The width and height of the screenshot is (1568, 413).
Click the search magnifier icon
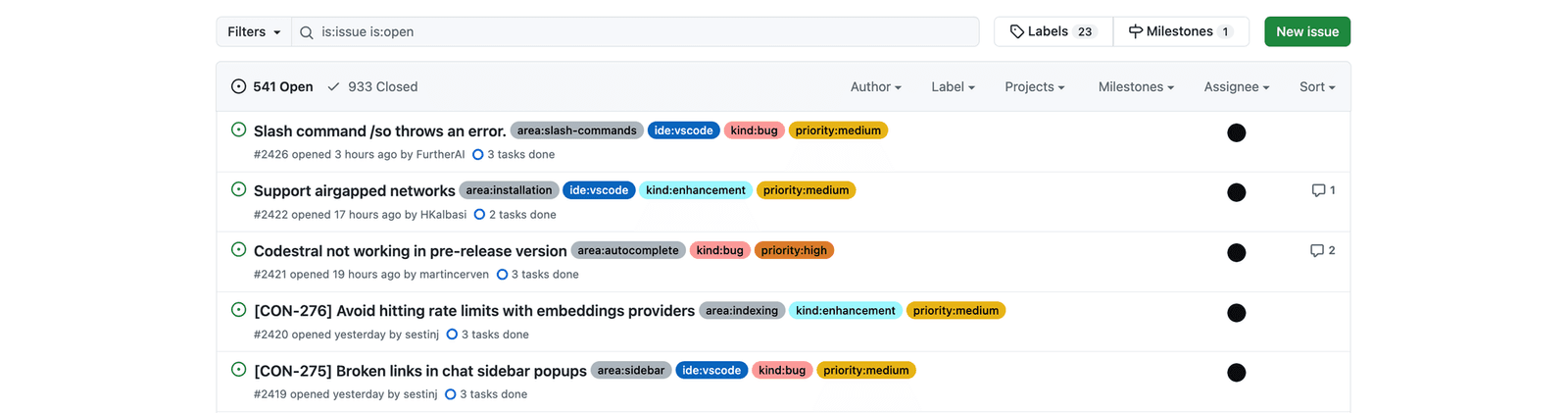click(x=307, y=32)
